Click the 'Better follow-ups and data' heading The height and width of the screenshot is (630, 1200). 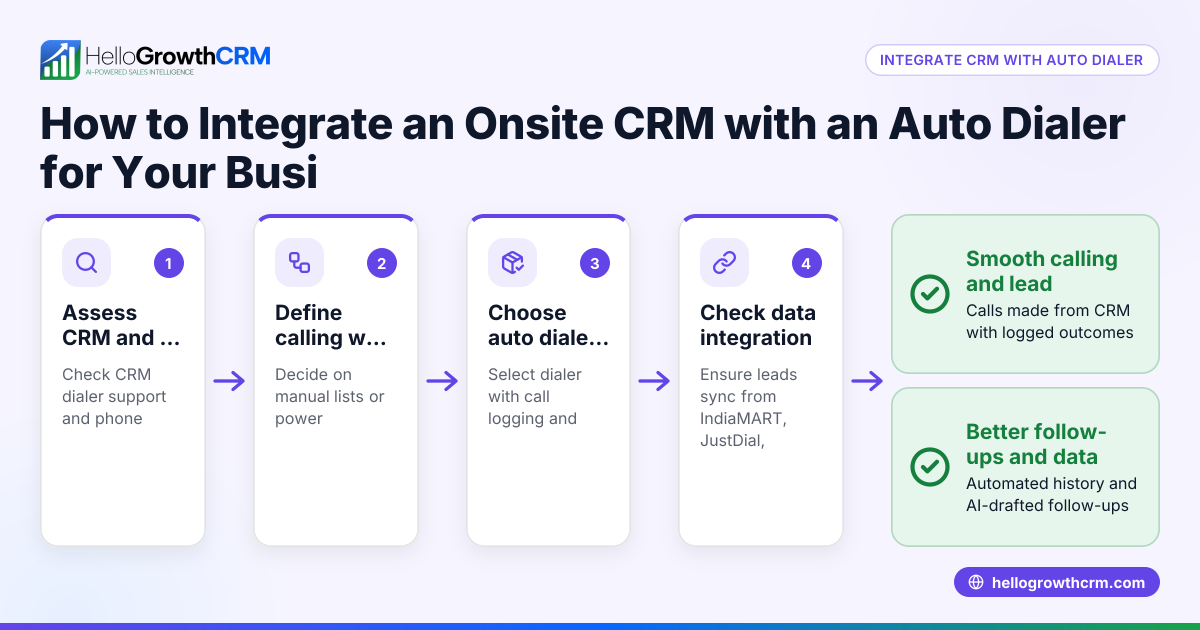(1036, 444)
